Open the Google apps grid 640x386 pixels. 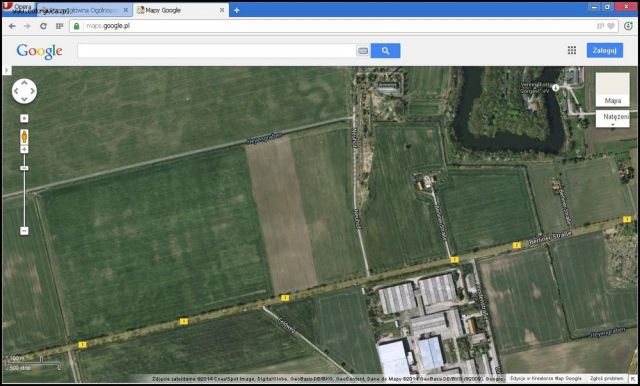tap(572, 50)
